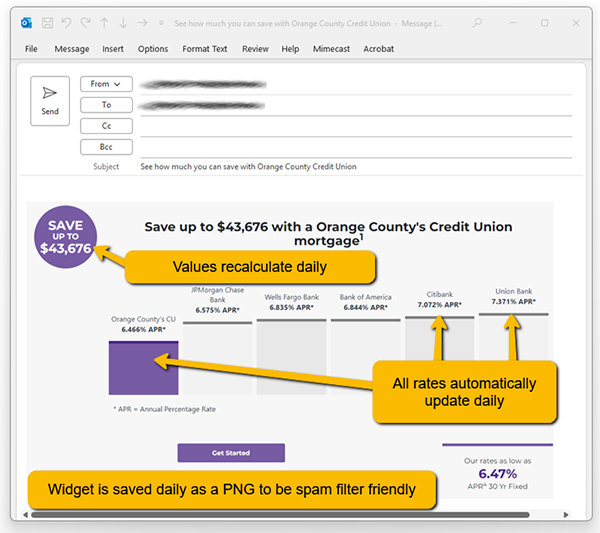Send the email message
This screenshot has height=533, width=600.
50,102
